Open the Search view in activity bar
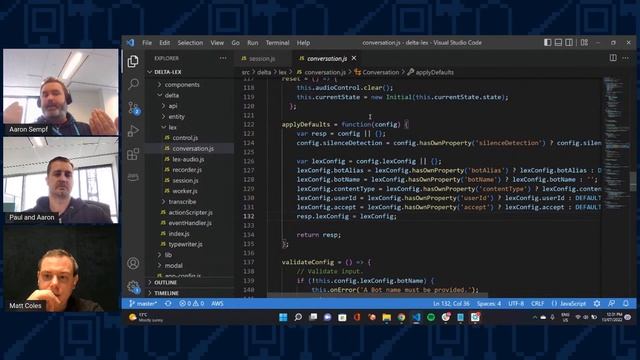 (x=133, y=84)
